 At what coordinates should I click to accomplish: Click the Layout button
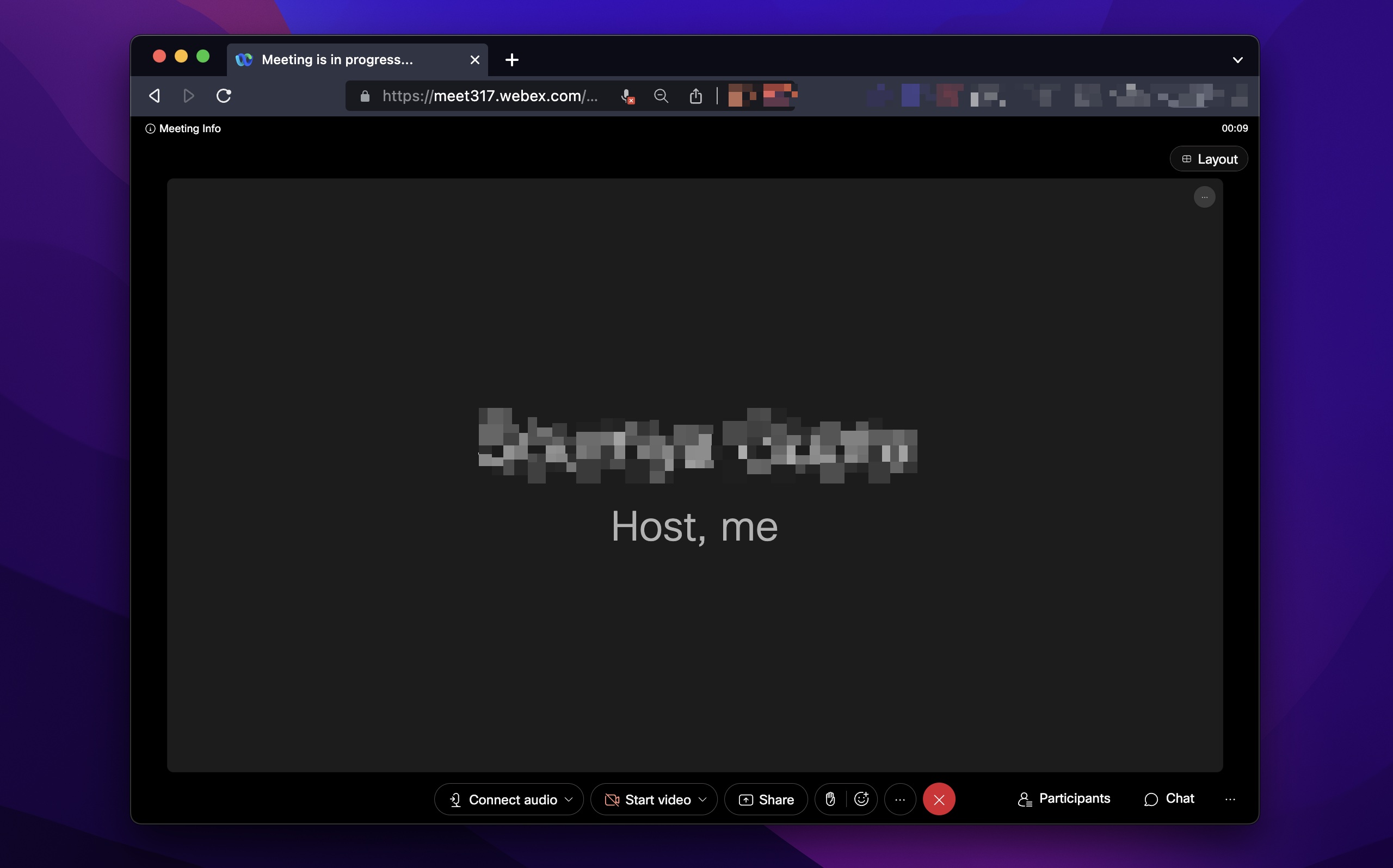point(1208,158)
